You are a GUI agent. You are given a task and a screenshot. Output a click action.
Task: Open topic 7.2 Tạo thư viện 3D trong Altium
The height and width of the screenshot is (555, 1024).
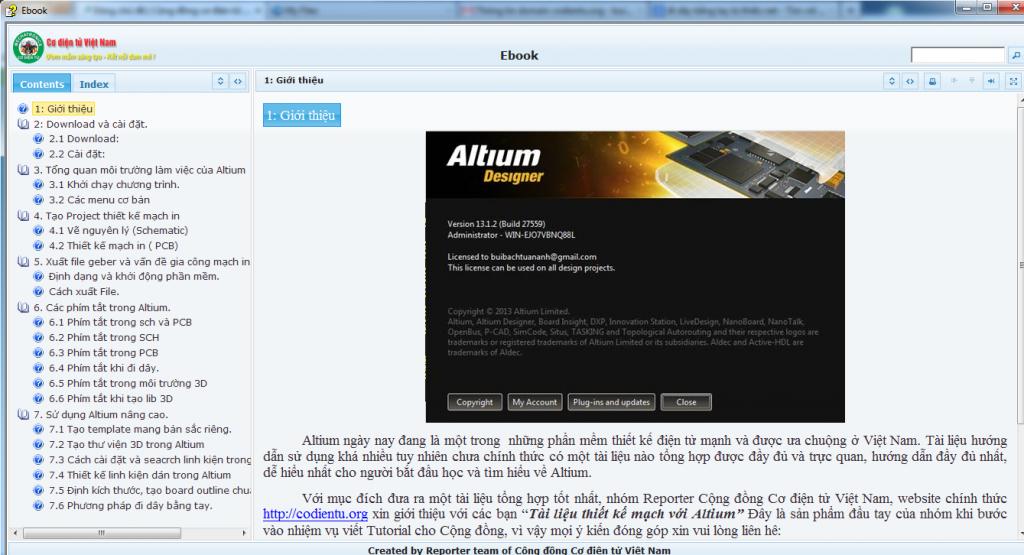126,444
